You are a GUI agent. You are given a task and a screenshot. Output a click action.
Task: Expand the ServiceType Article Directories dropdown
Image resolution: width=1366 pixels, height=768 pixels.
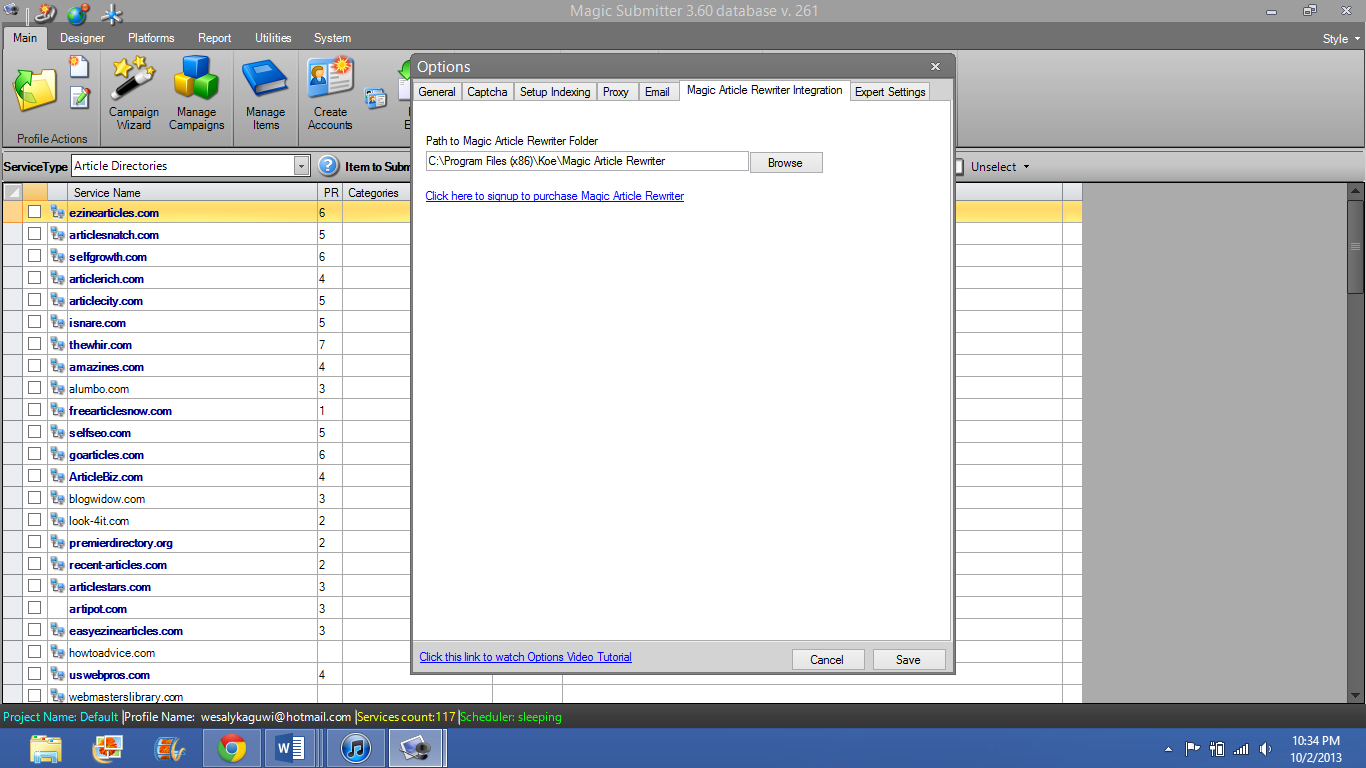(301, 166)
